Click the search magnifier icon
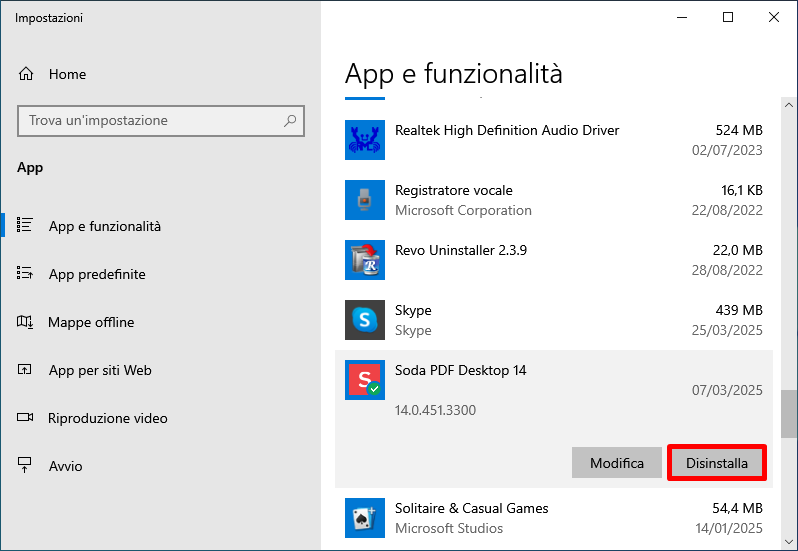Screen dimensions: 798x551 pyautogui.click(x=290, y=121)
